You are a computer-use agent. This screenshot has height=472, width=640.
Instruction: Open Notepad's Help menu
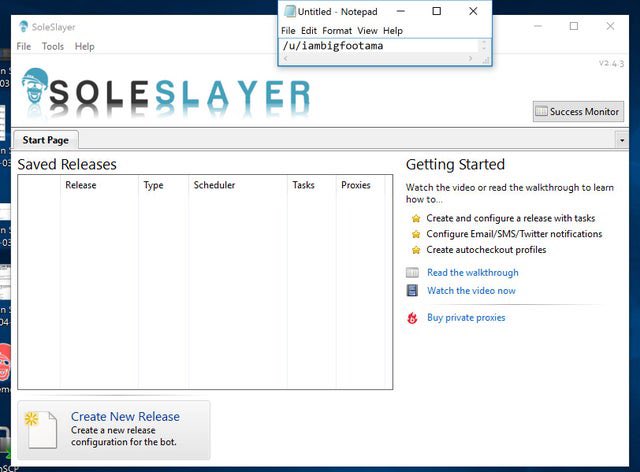point(393,31)
